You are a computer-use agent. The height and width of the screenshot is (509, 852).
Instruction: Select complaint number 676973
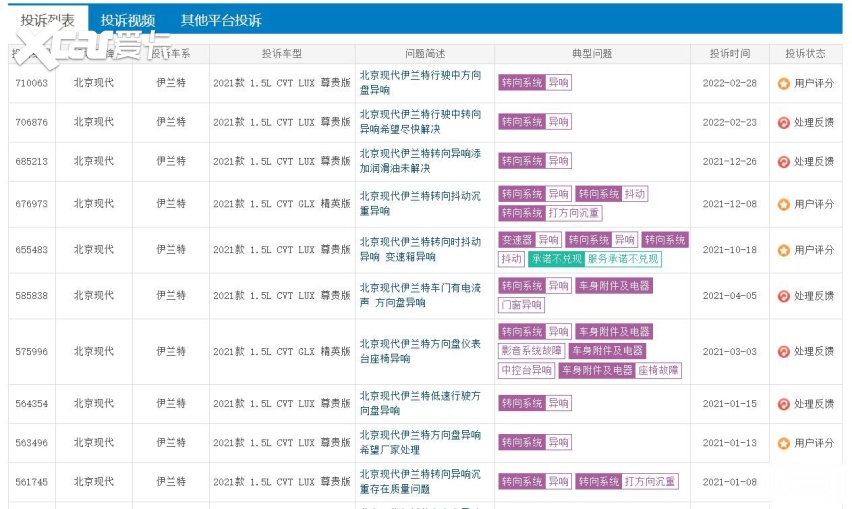[32, 204]
